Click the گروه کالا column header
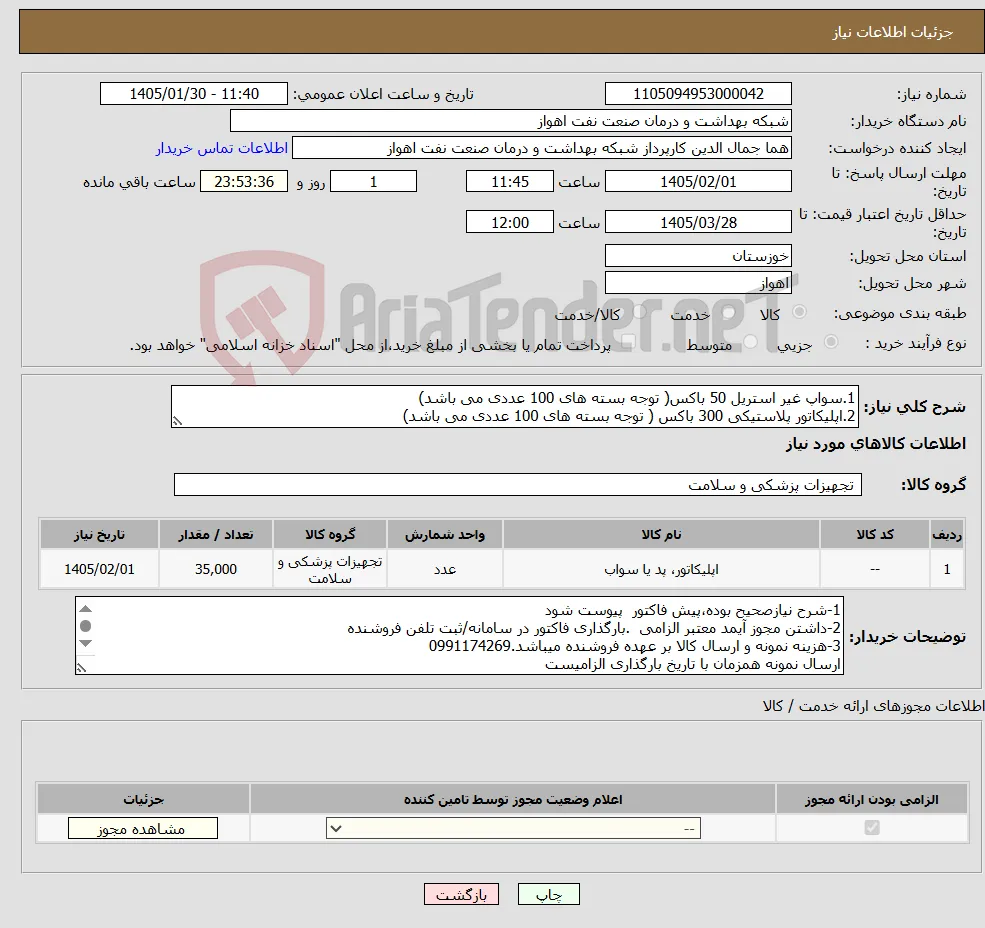The image size is (985, 928). (x=330, y=535)
